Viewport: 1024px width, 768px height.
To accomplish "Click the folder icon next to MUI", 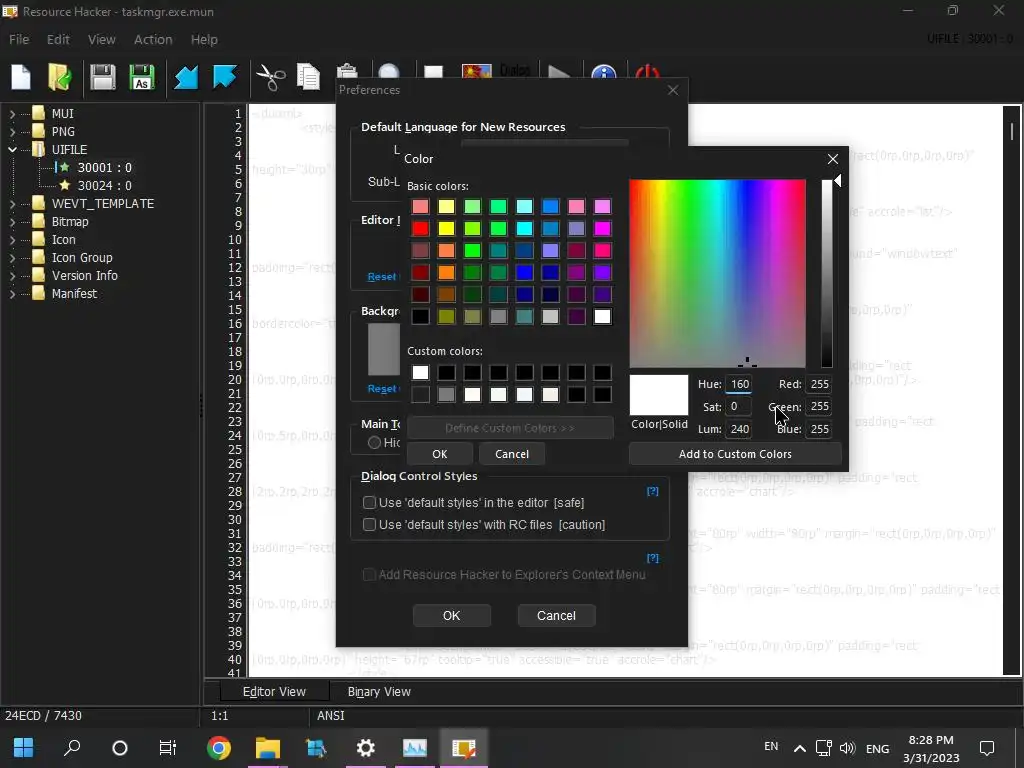I will pos(39,113).
